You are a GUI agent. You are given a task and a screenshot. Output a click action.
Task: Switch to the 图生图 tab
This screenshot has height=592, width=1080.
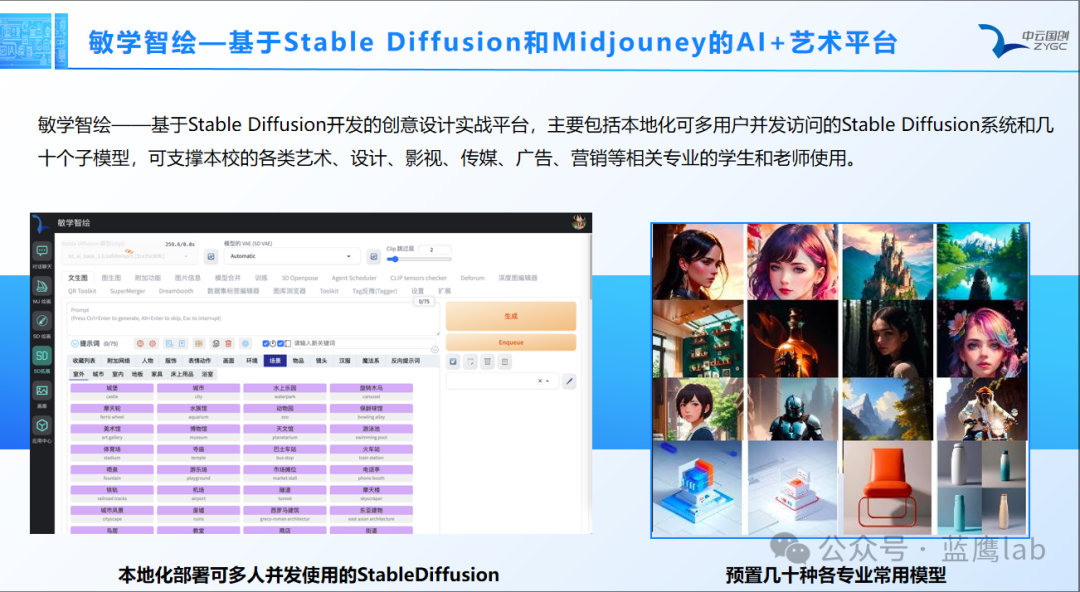(x=111, y=278)
